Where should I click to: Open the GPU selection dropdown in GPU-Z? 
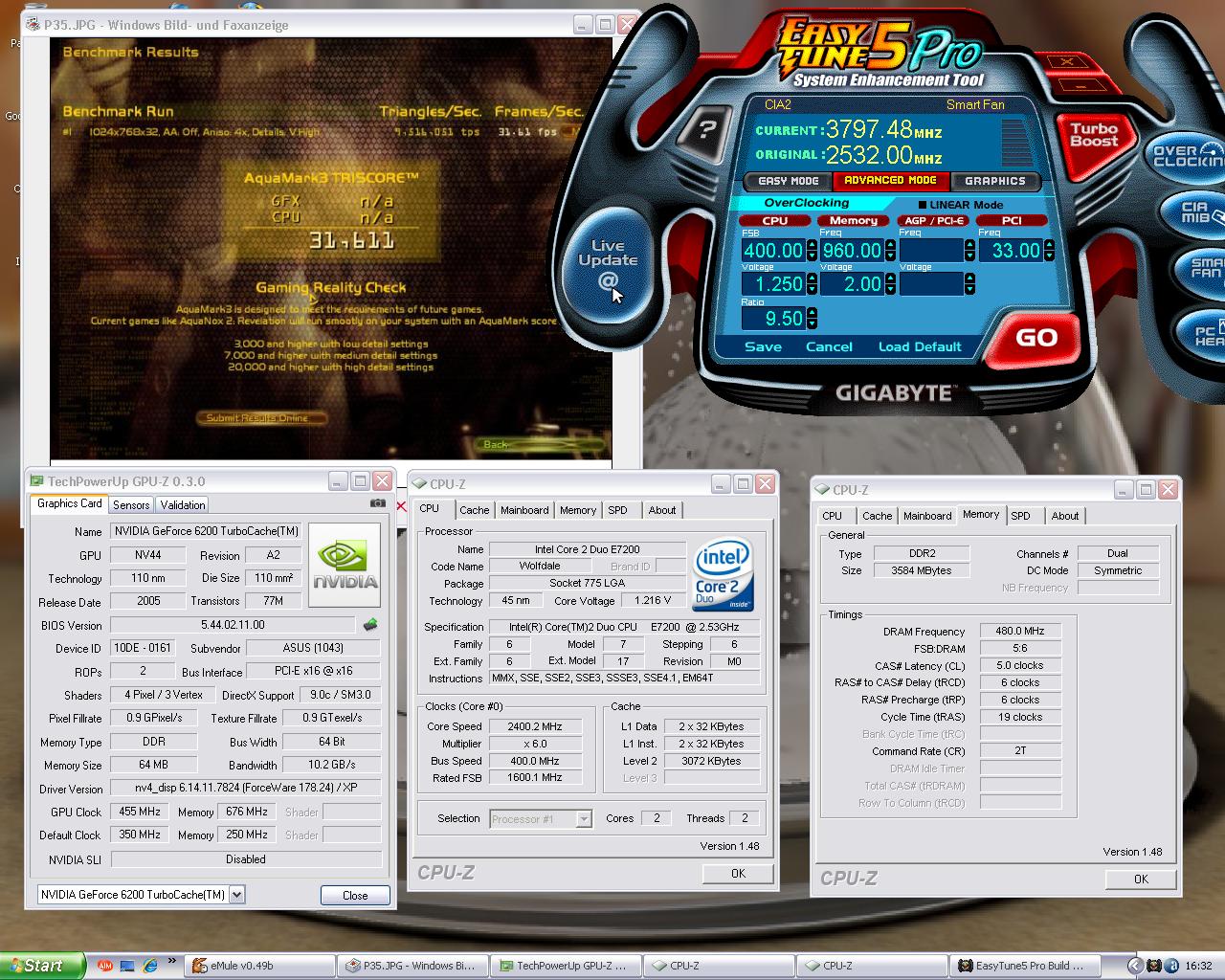(x=237, y=895)
